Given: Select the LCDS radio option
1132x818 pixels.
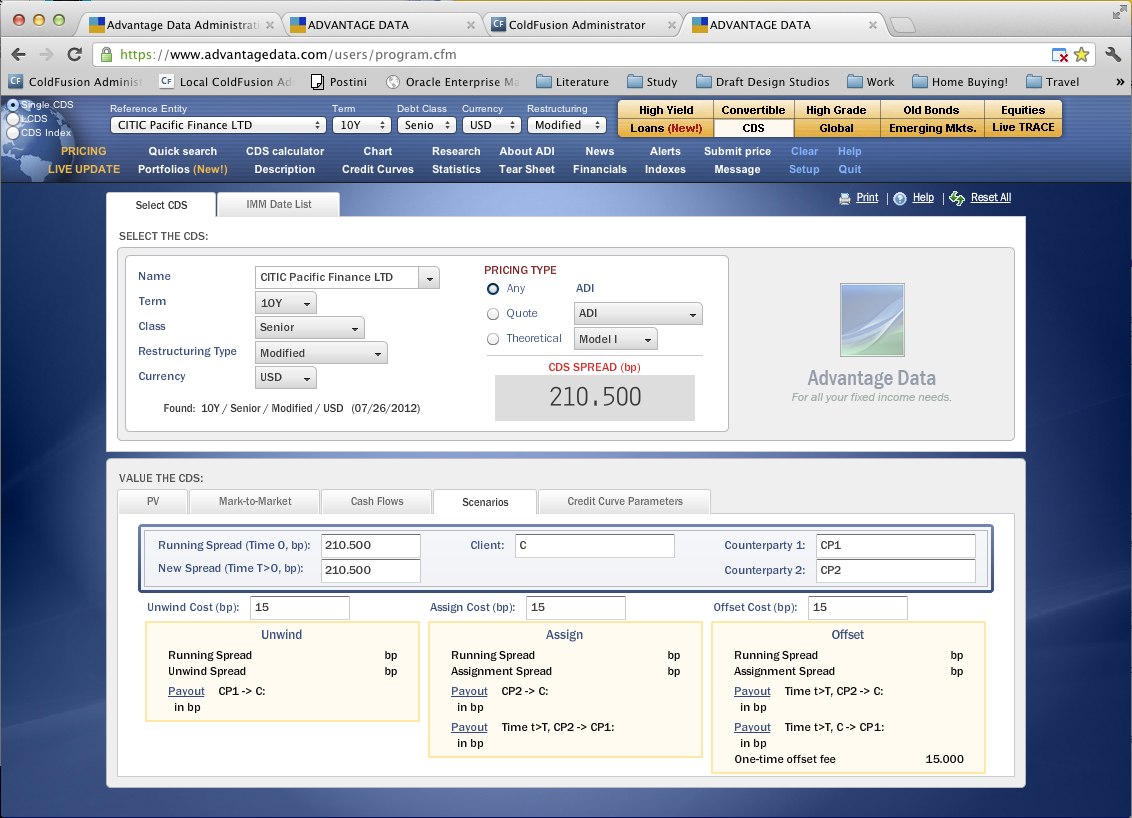Looking at the screenshot, I should tap(12, 118).
